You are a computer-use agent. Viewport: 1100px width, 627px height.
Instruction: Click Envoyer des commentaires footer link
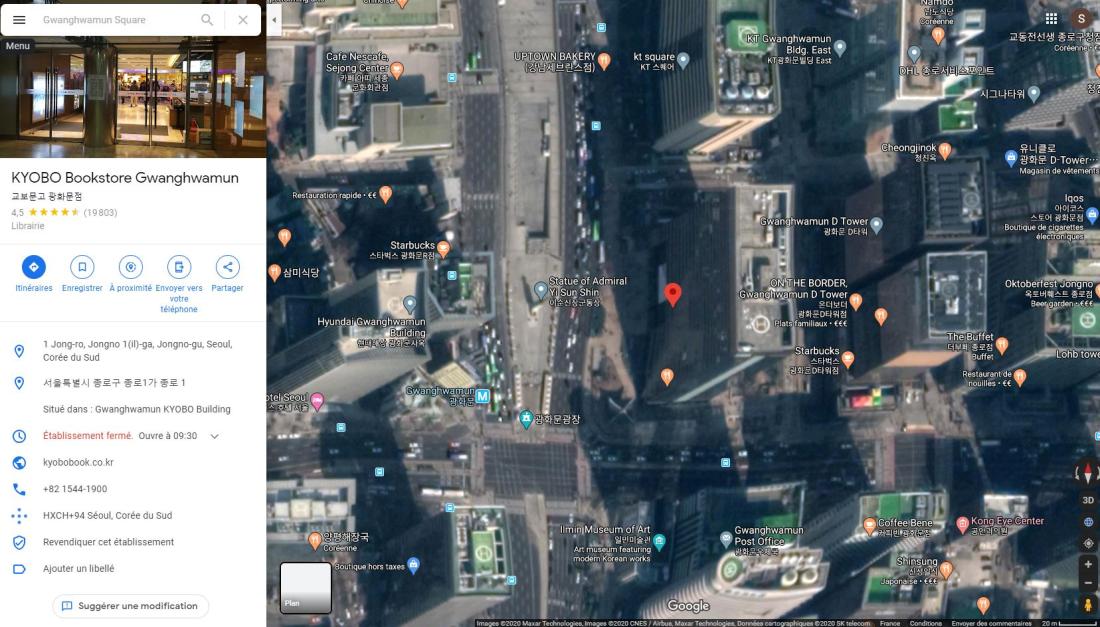pos(991,623)
